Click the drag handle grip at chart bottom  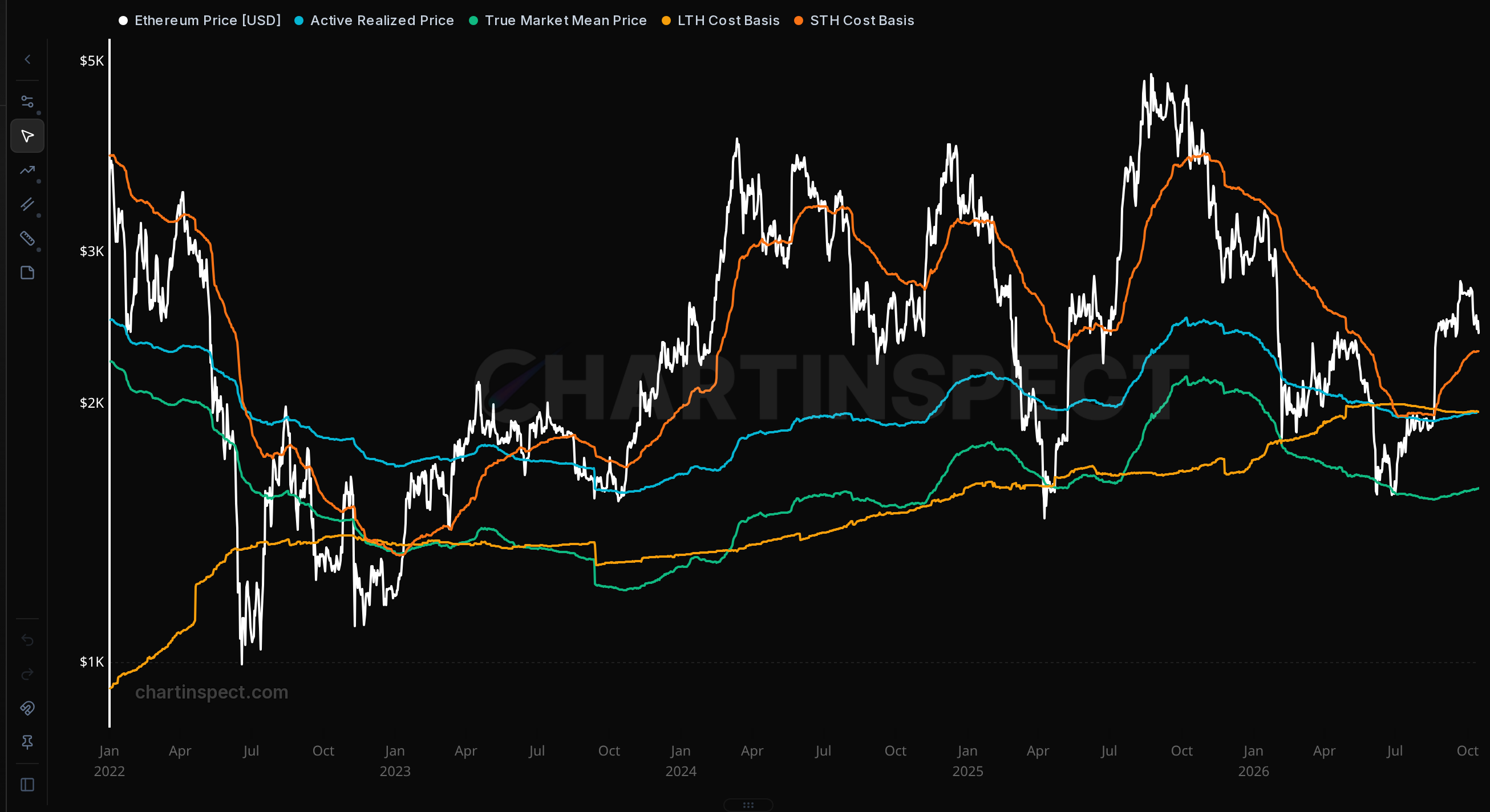coord(748,805)
